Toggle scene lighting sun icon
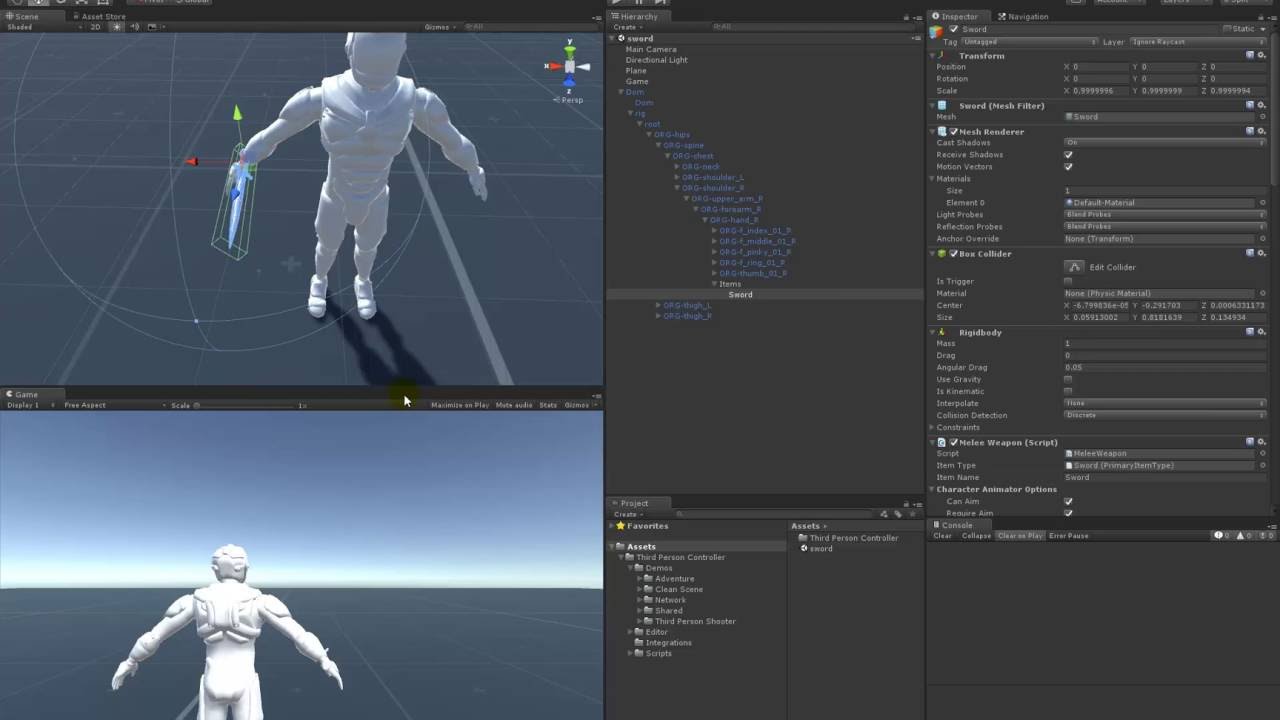Screen dimensions: 1280x720 (x=116, y=27)
